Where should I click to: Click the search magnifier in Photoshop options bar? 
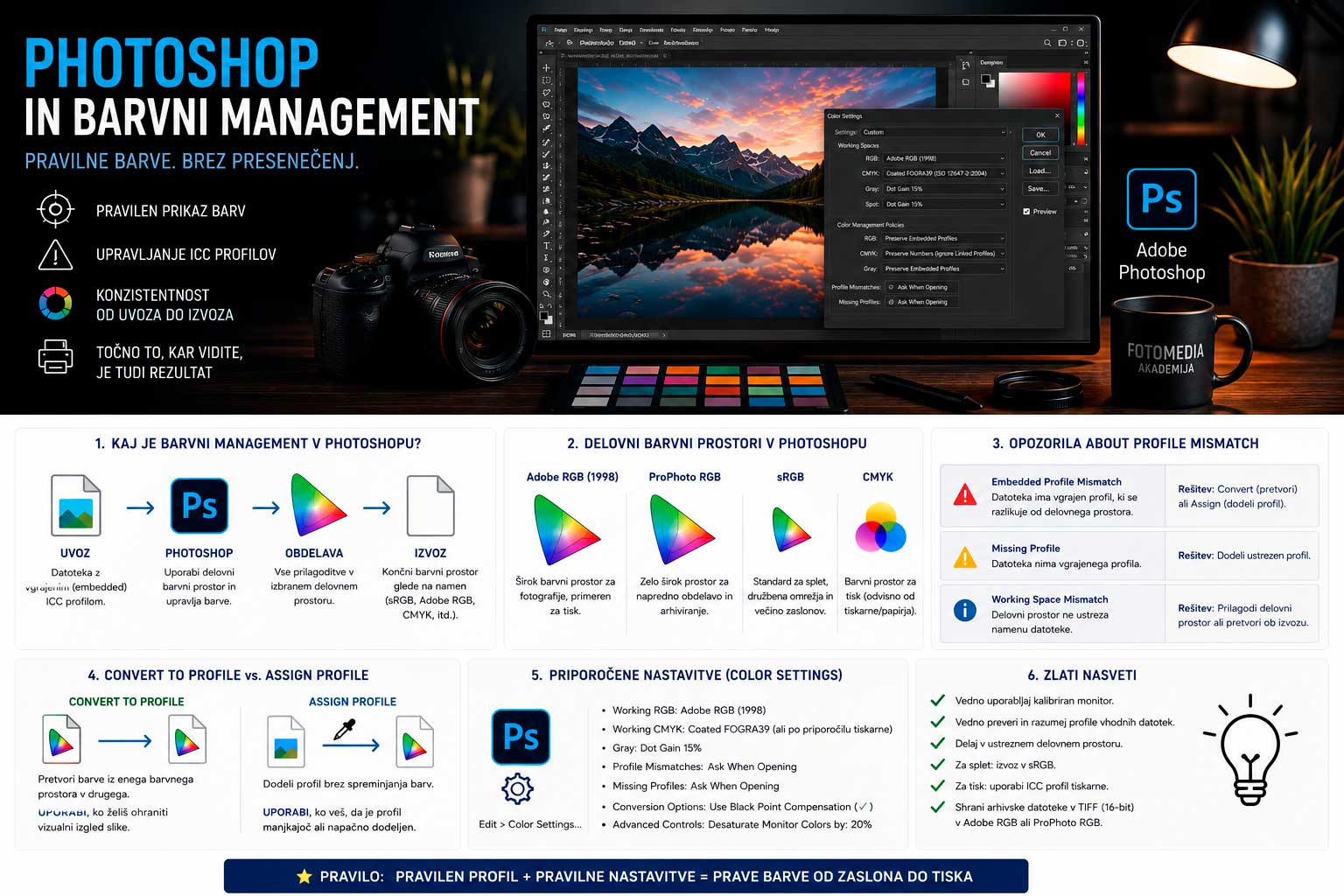click(x=1047, y=42)
